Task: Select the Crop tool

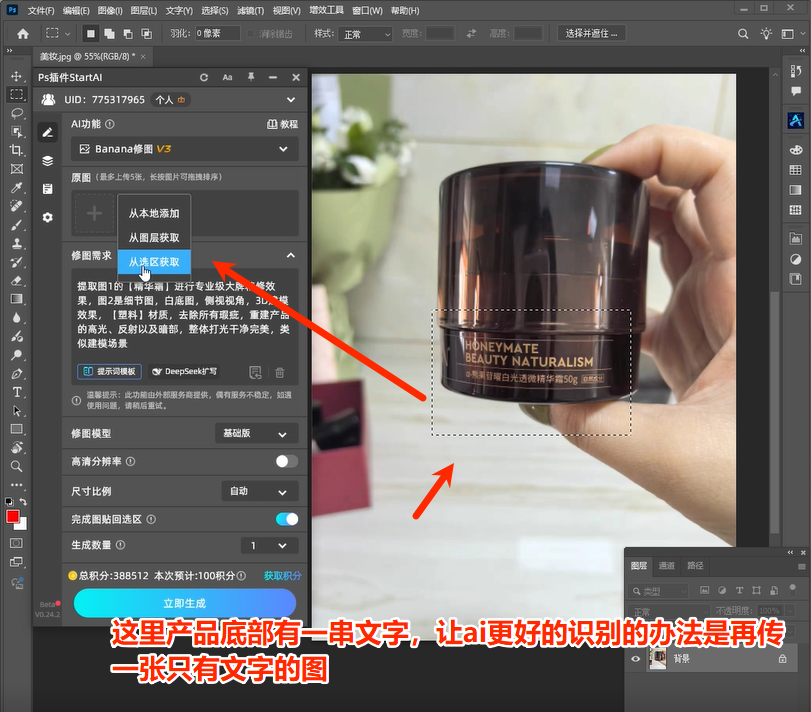Action: pyautogui.click(x=17, y=150)
